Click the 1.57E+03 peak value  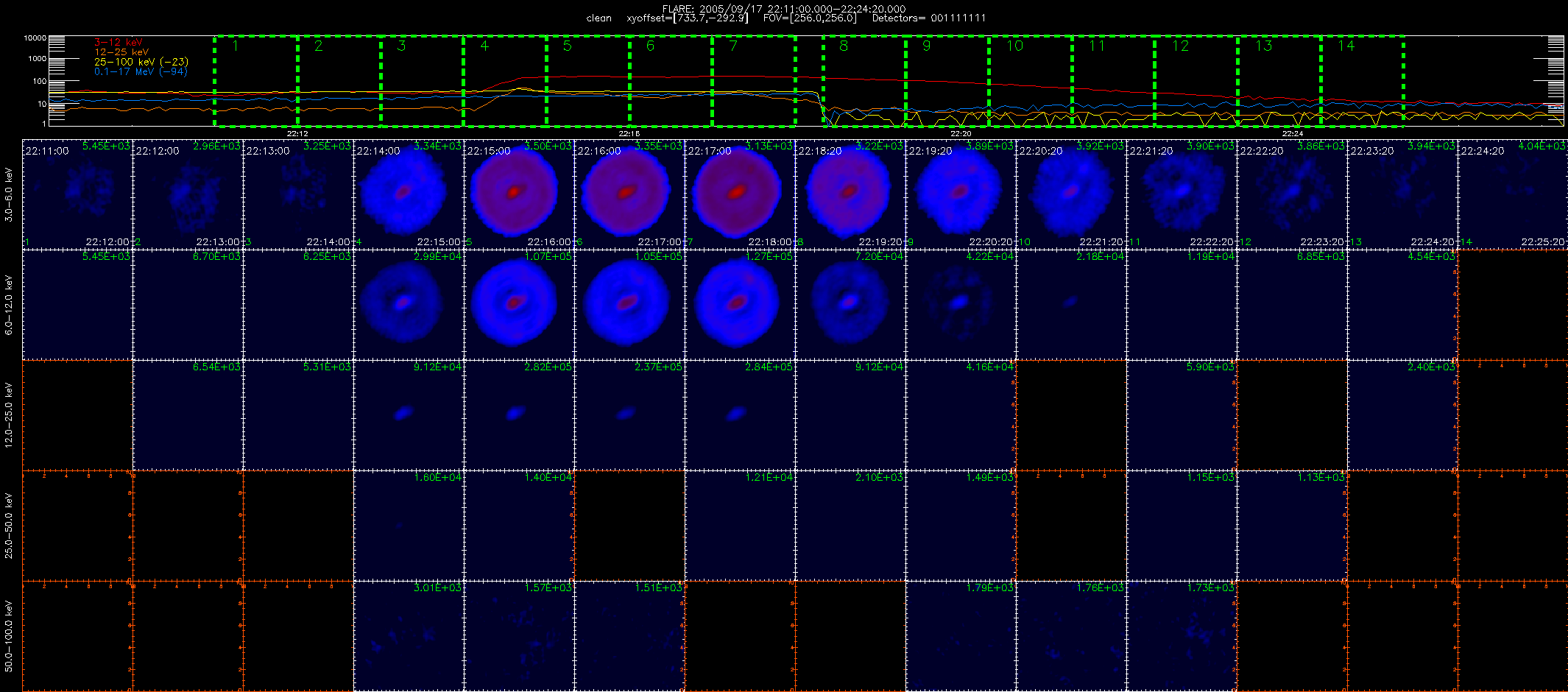pos(548,588)
